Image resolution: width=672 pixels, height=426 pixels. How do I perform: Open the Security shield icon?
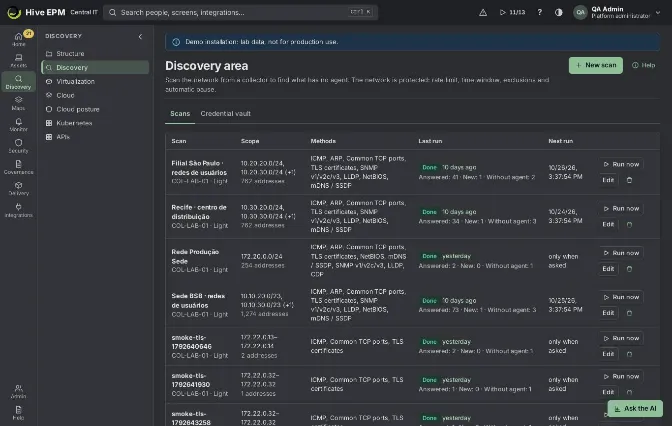pyautogui.click(x=18, y=146)
